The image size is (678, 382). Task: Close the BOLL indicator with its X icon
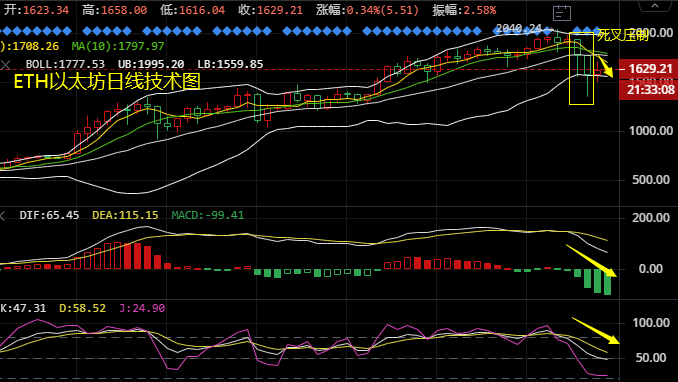tap(5, 65)
